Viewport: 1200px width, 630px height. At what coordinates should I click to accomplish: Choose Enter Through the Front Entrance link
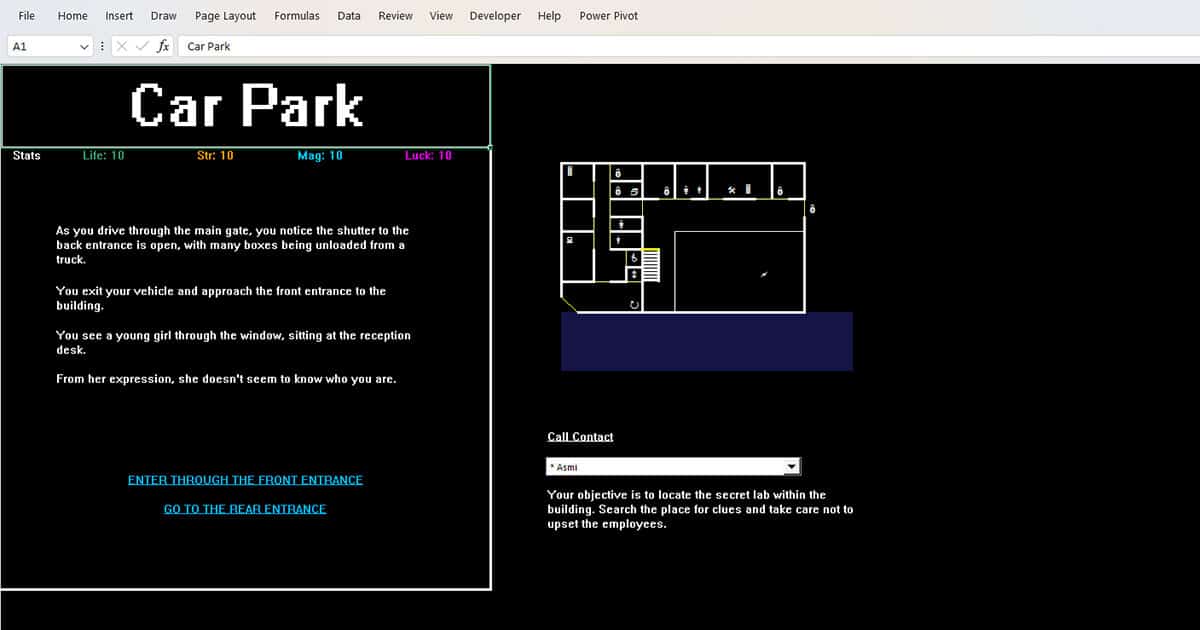click(x=245, y=480)
